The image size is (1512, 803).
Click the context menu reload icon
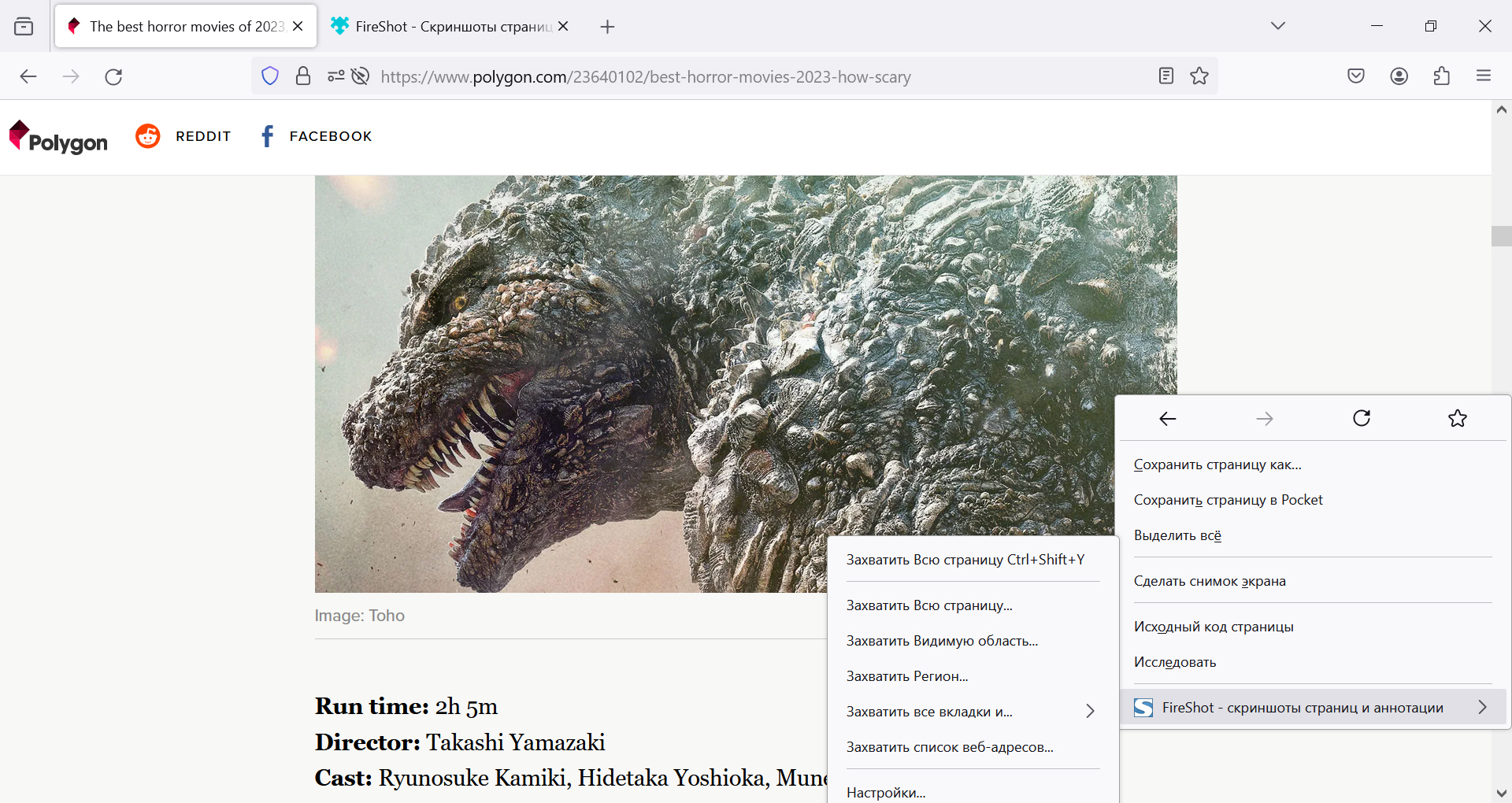pyautogui.click(x=1362, y=418)
